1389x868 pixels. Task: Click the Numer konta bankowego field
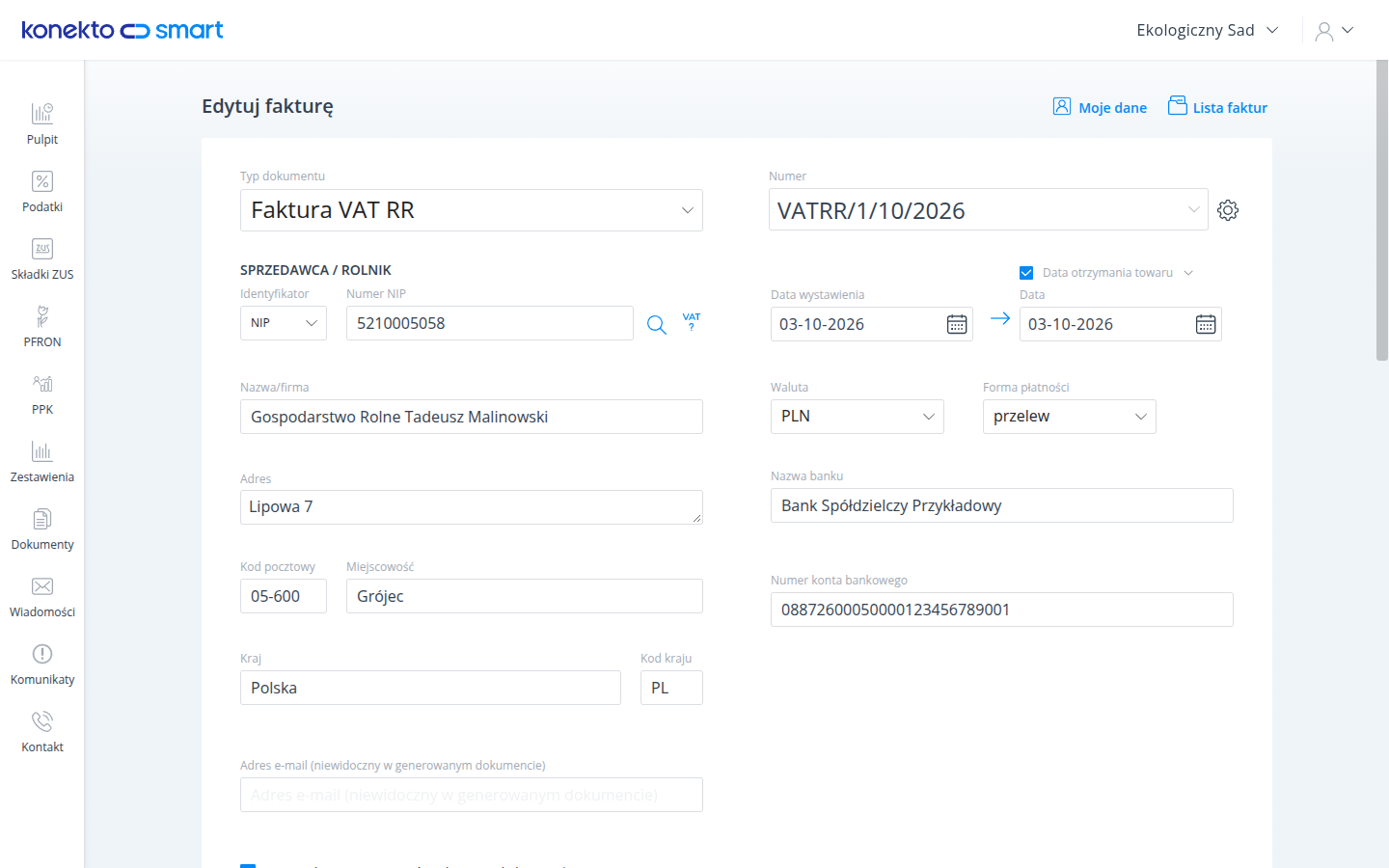pos(1002,610)
